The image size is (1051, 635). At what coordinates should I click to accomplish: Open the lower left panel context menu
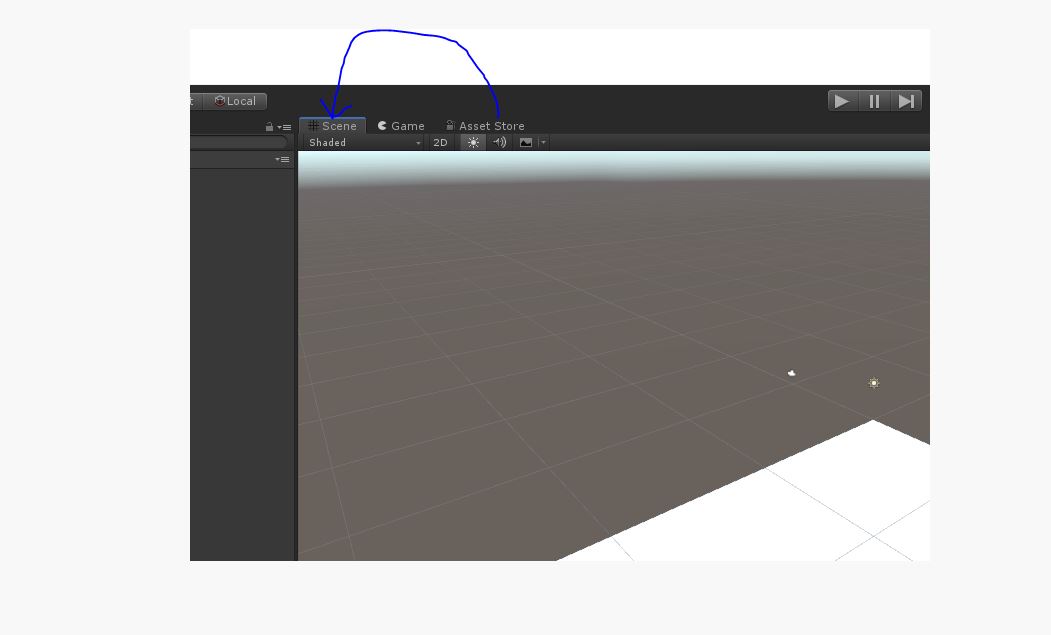[282, 159]
